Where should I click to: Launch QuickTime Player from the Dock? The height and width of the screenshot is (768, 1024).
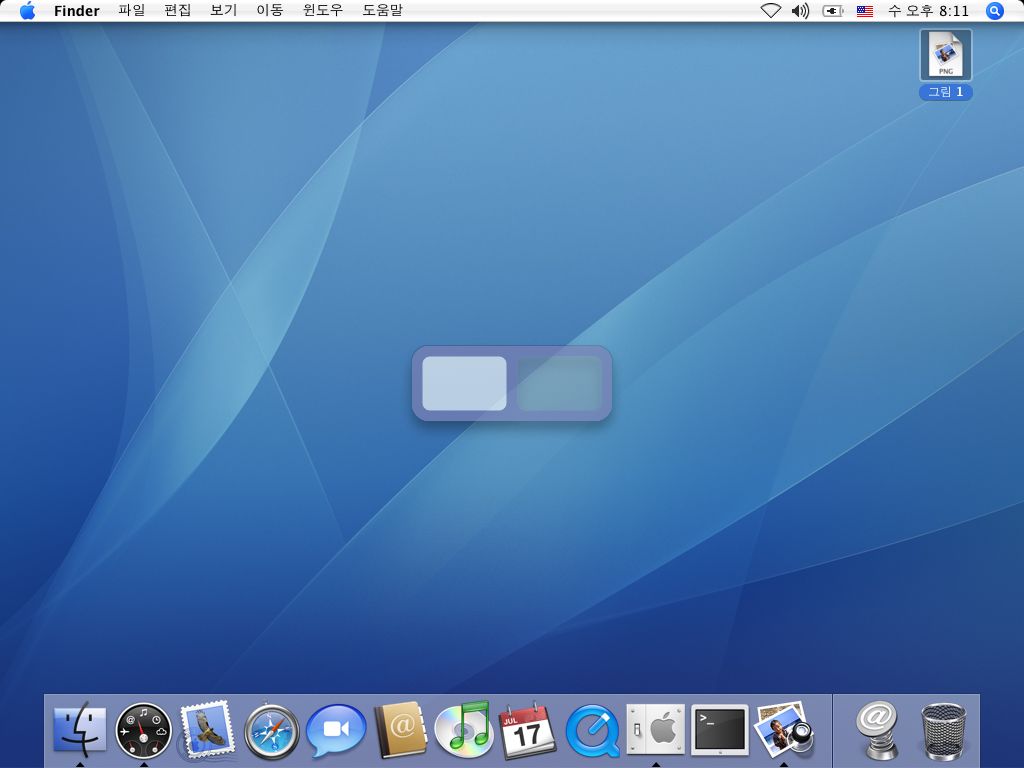[x=592, y=730]
